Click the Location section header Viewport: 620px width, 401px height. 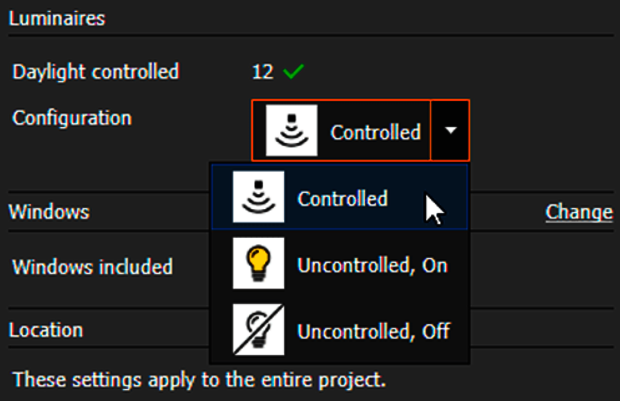[45, 329]
